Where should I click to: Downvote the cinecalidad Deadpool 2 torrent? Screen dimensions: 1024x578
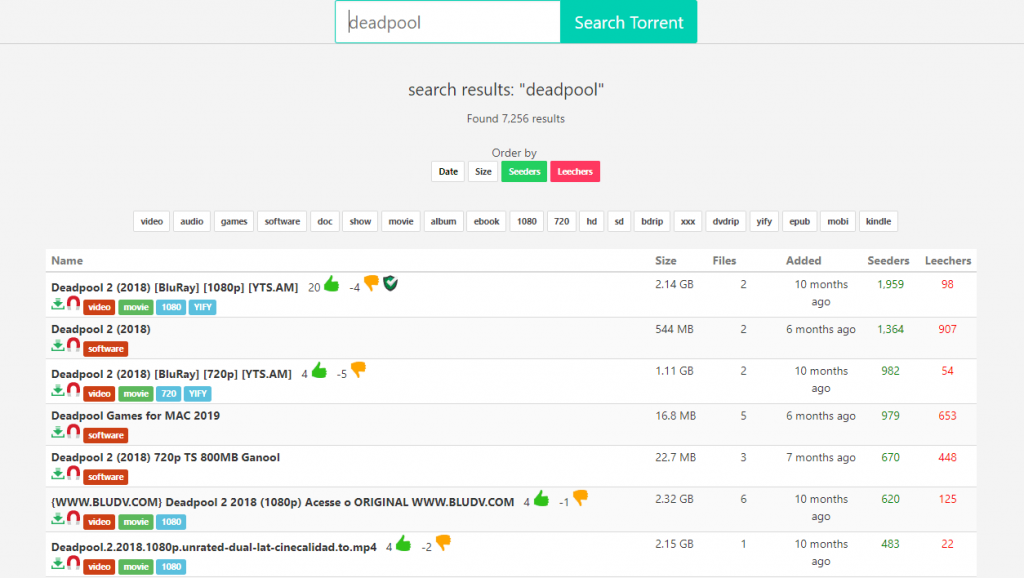pyautogui.click(x=442, y=543)
